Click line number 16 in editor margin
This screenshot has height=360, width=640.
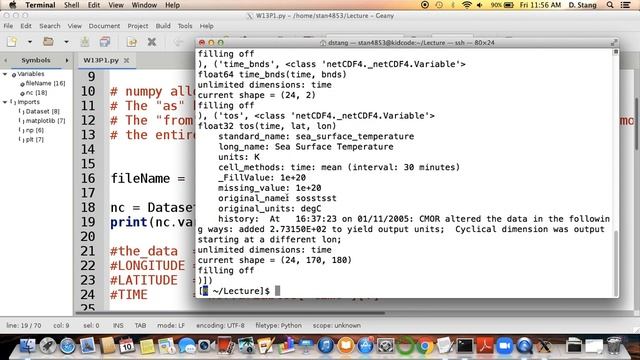88,178
